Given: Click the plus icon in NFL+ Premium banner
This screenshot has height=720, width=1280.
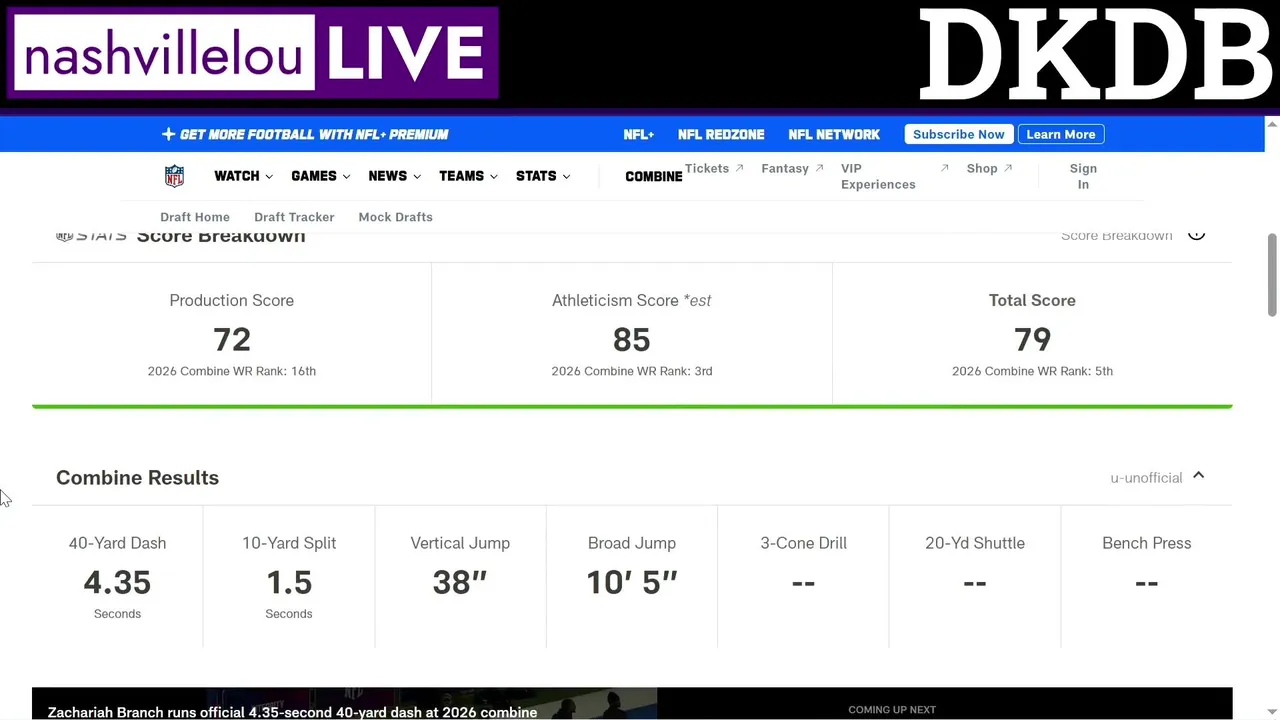Looking at the screenshot, I should 168,134.
